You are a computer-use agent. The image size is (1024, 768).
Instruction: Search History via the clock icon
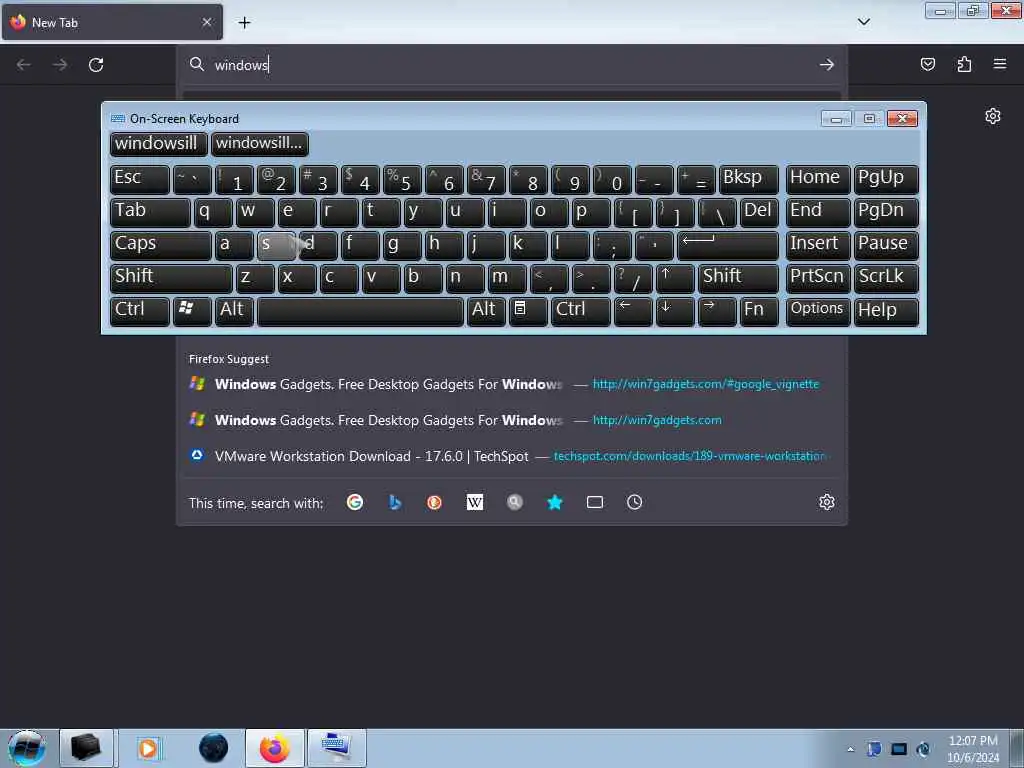635,502
